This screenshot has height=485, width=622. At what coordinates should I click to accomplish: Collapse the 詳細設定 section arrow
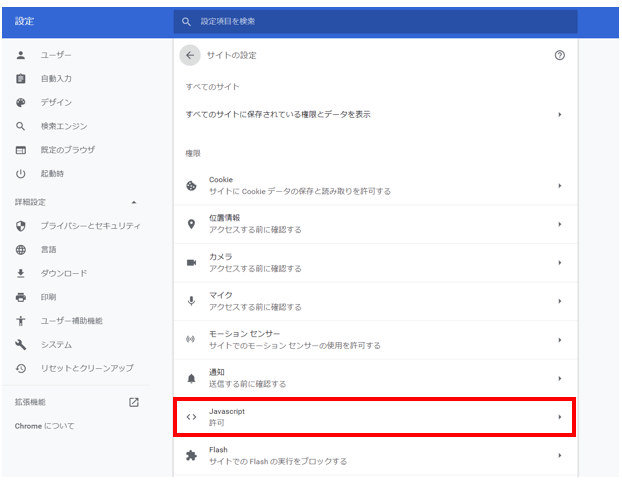click(x=134, y=202)
